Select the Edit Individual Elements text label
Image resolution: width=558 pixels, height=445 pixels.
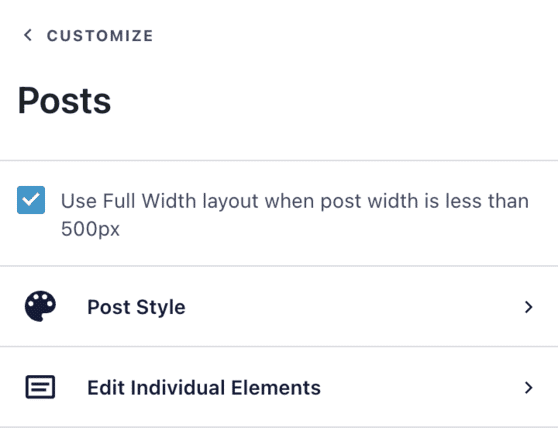[x=204, y=387]
